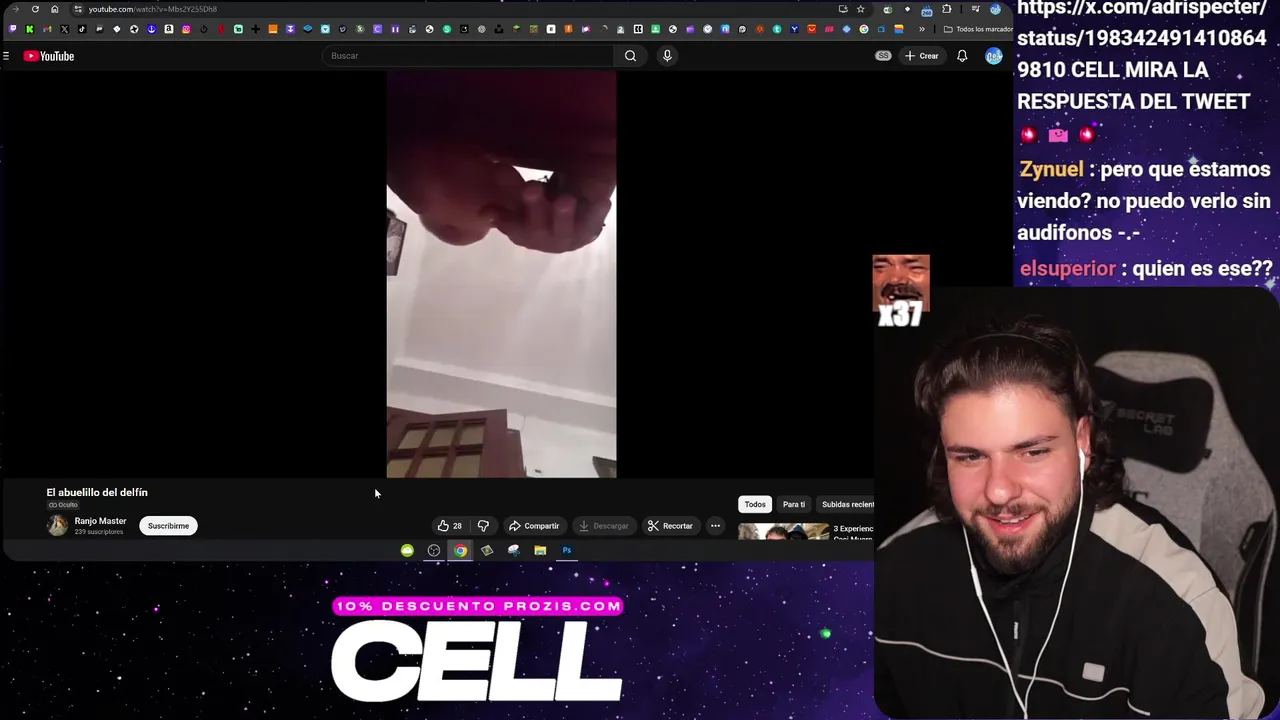Screen dimensions: 1280x720
Task: Open the Gmail bookmark icon
Action: pyautogui.click(x=47, y=29)
